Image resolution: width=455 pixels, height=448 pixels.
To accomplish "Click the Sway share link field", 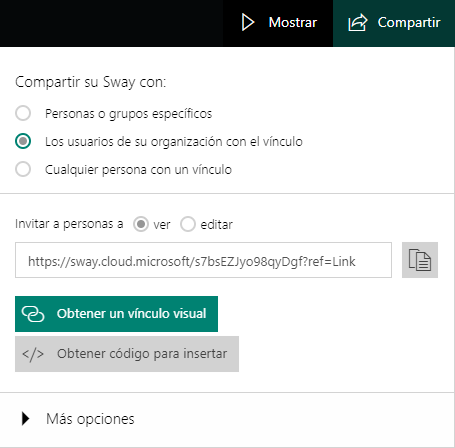I will coord(203,260).
